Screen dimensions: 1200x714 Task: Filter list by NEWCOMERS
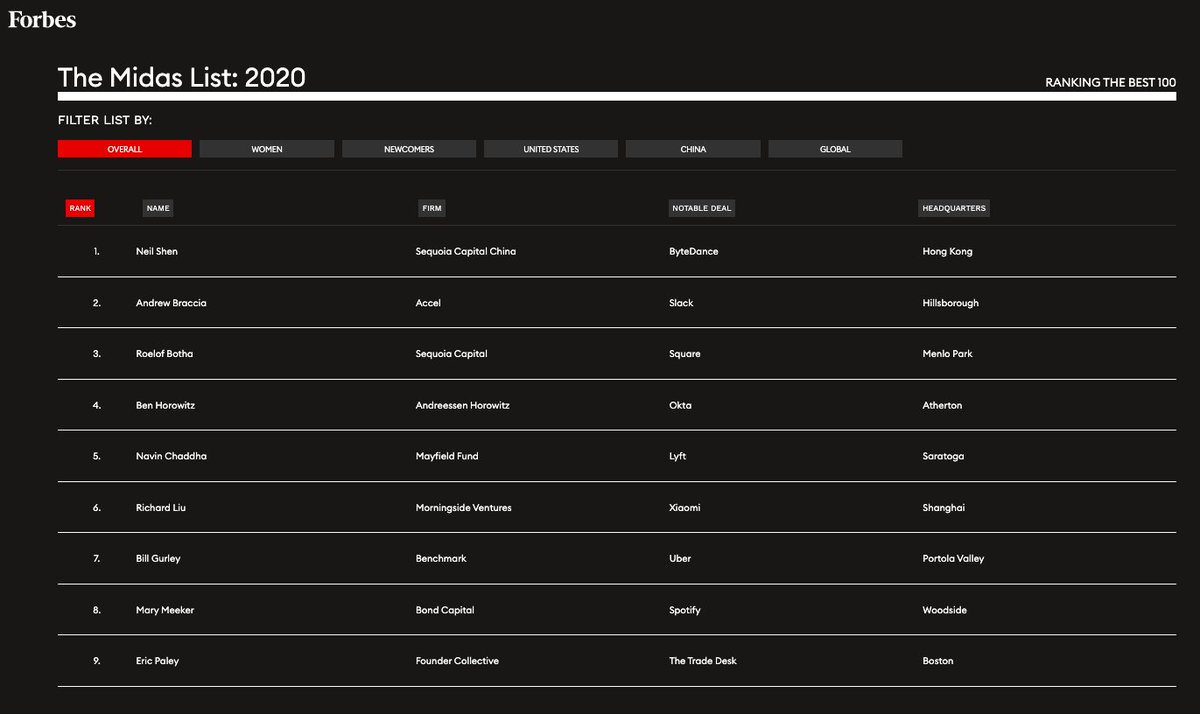coord(409,149)
